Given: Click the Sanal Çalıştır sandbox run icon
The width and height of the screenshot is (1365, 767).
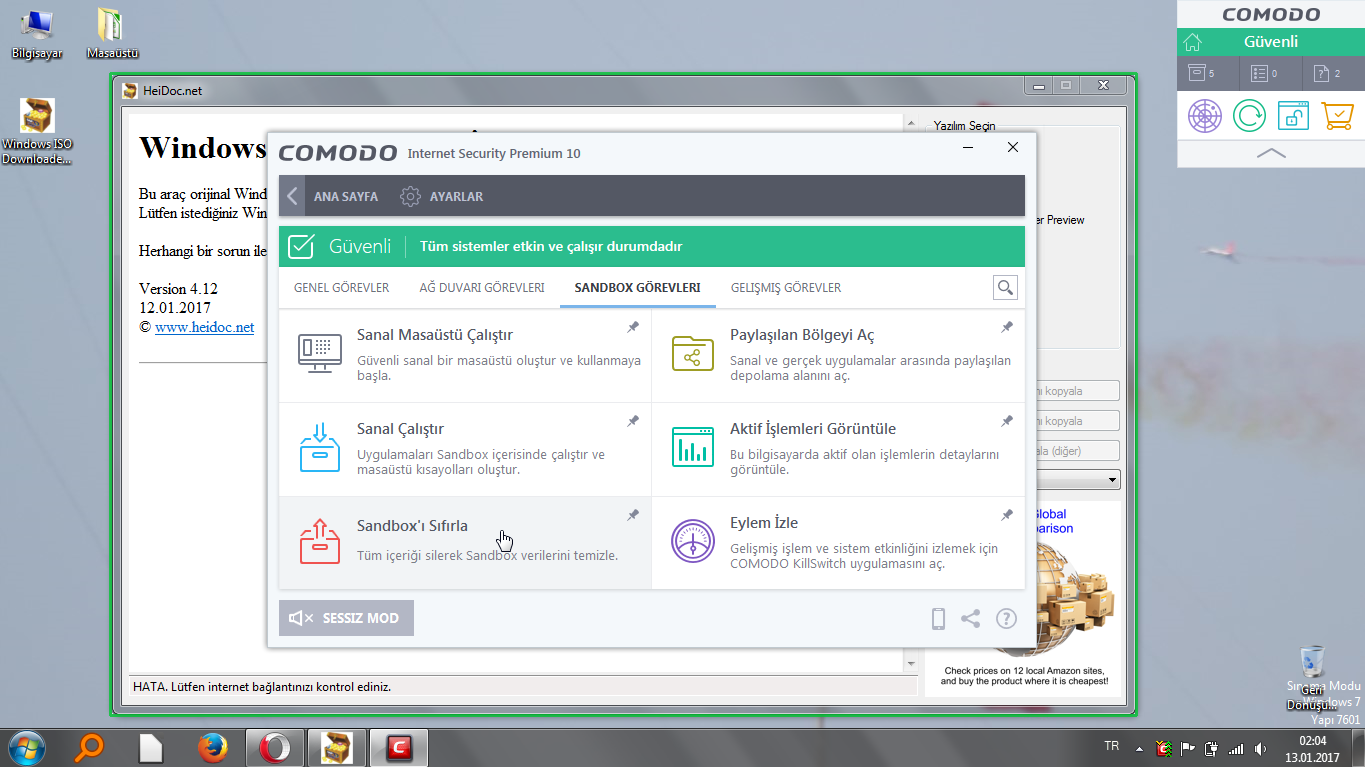Looking at the screenshot, I should pos(320,449).
